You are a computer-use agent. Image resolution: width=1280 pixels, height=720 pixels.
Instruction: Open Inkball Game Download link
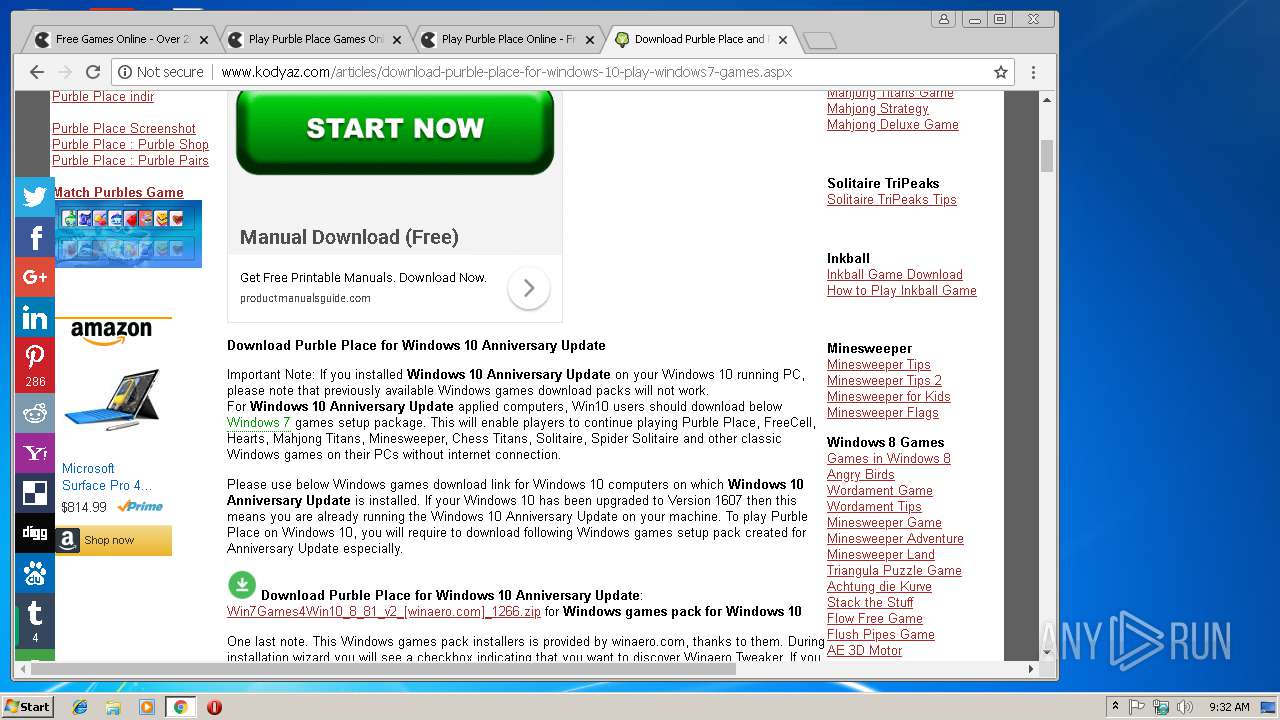point(895,275)
